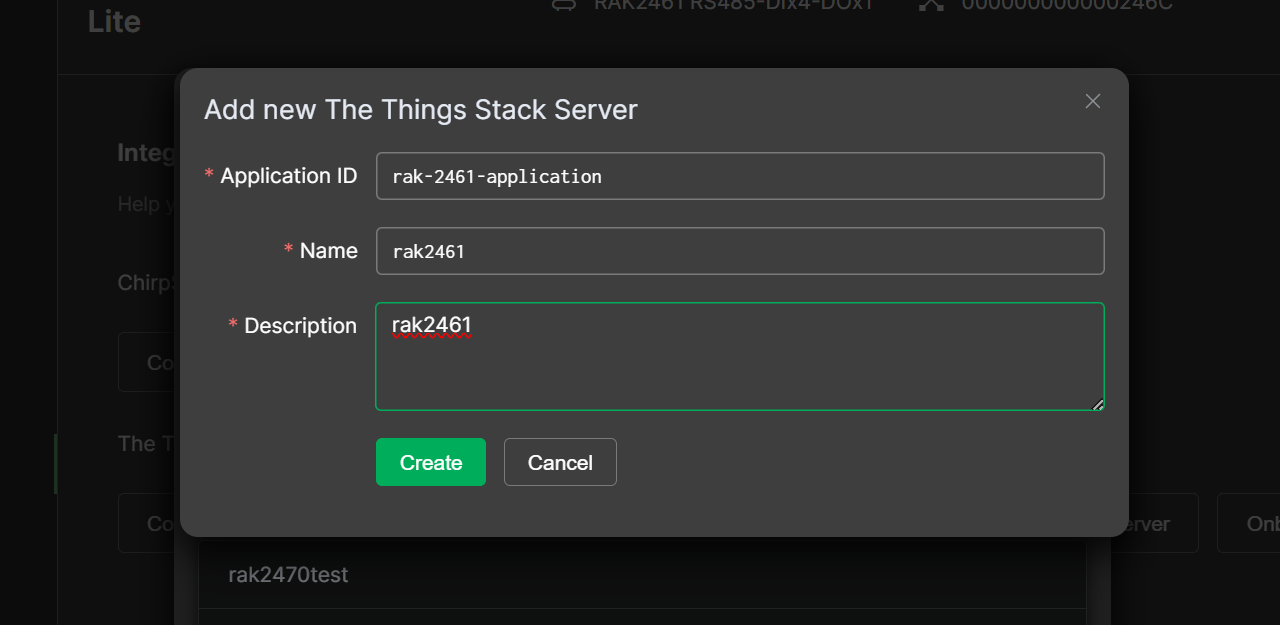1280x625 pixels.
Task: Click inside the Name input field
Action: point(740,251)
